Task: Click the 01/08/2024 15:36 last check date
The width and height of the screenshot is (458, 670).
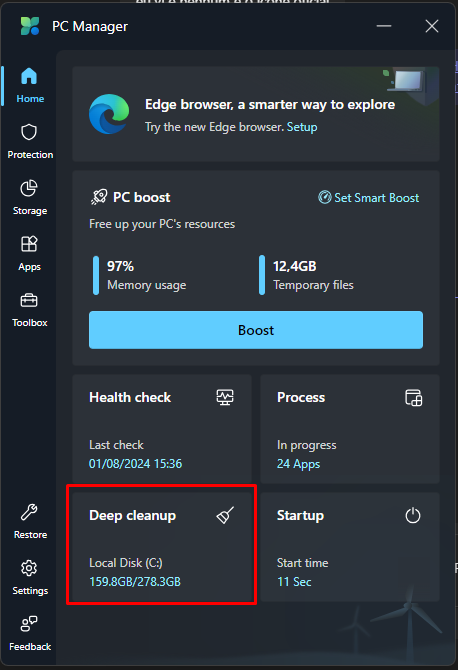Action: click(135, 464)
